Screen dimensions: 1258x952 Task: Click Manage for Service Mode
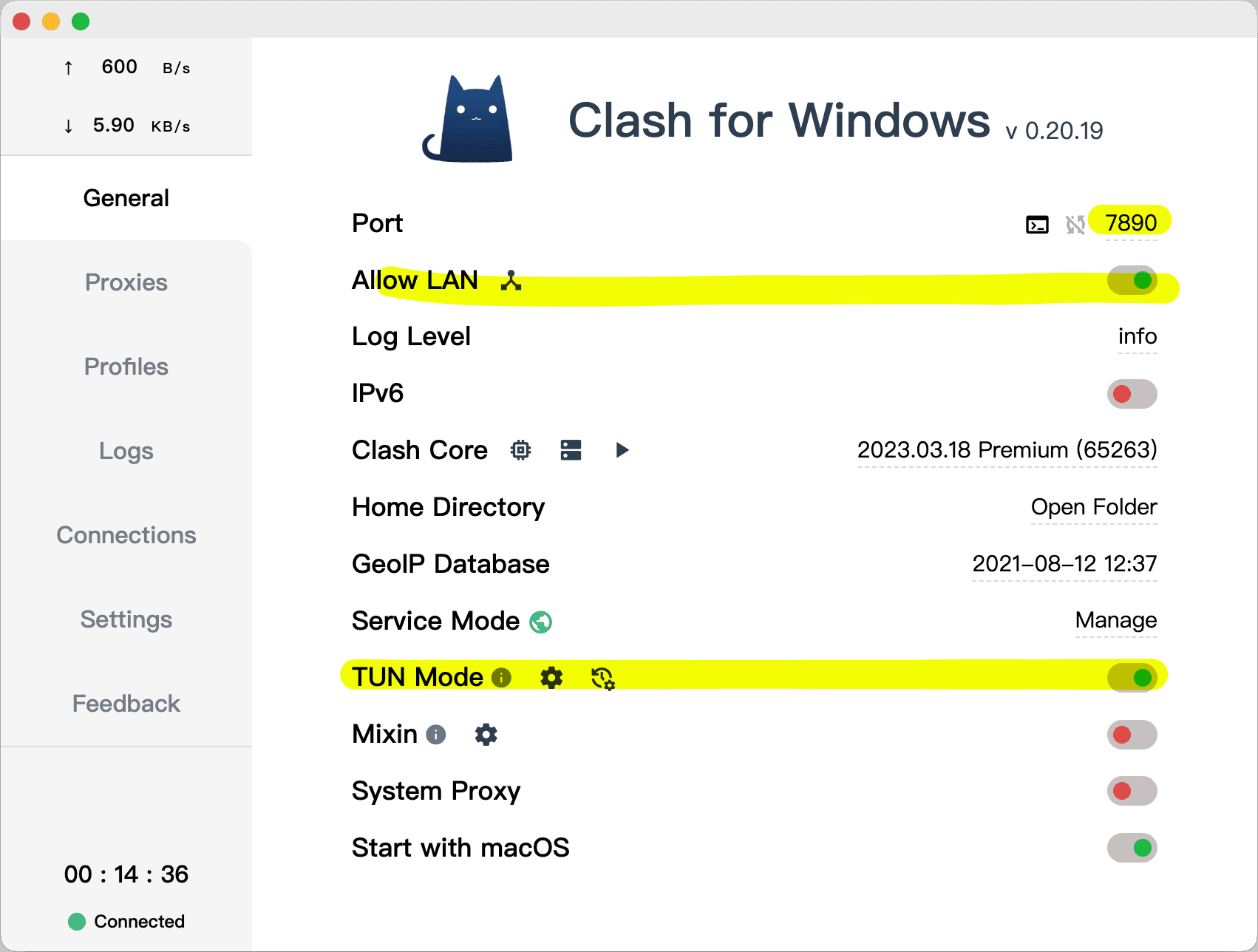(1116, 620)
